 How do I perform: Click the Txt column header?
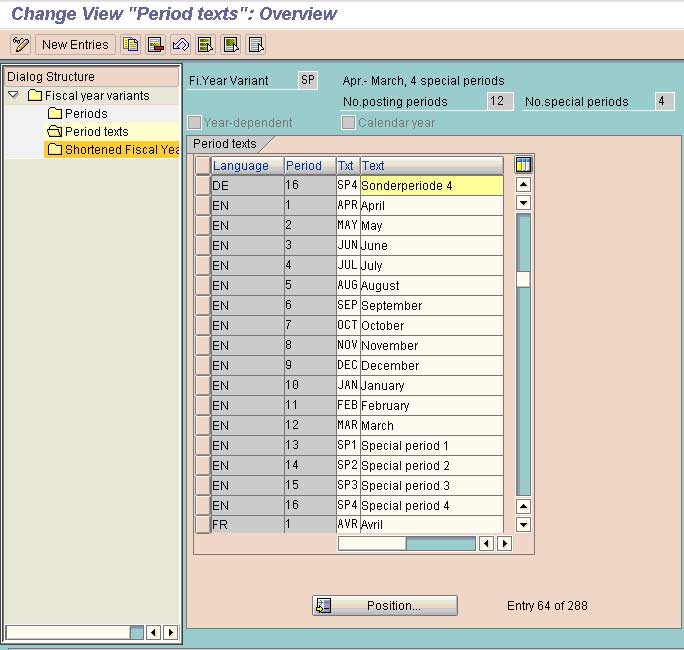348,166
